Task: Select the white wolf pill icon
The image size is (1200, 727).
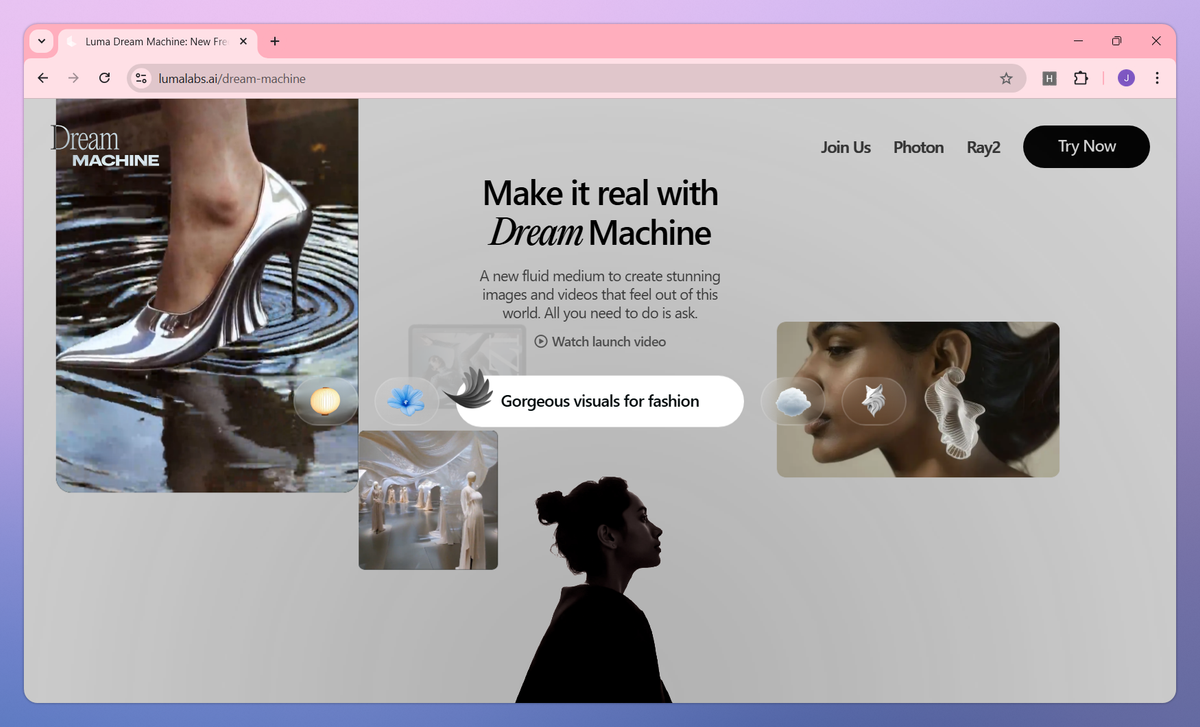Action: point(873,402)
